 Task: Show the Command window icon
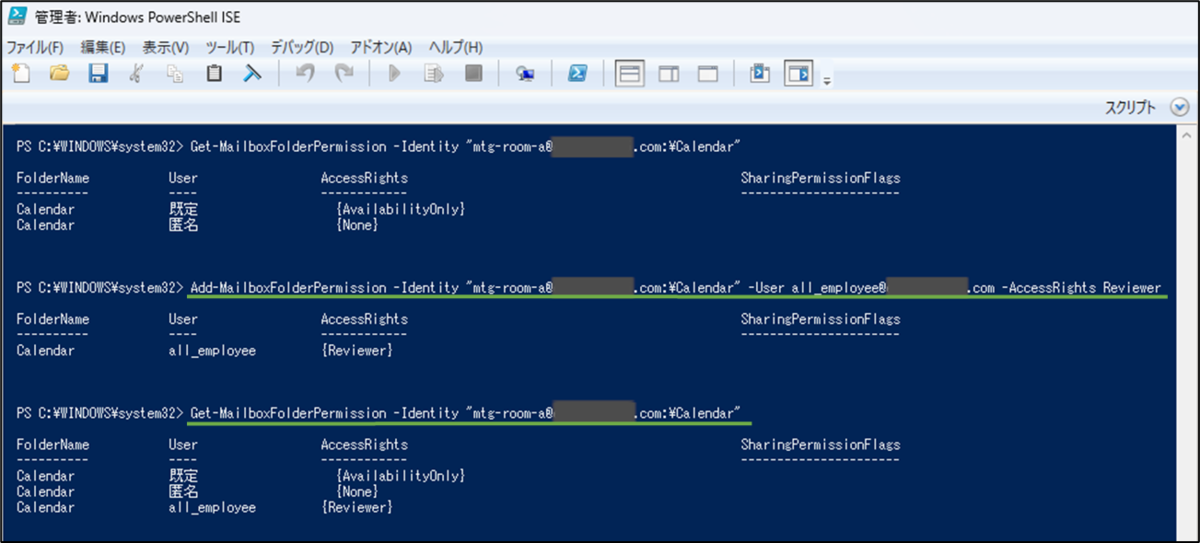point(760,73)
